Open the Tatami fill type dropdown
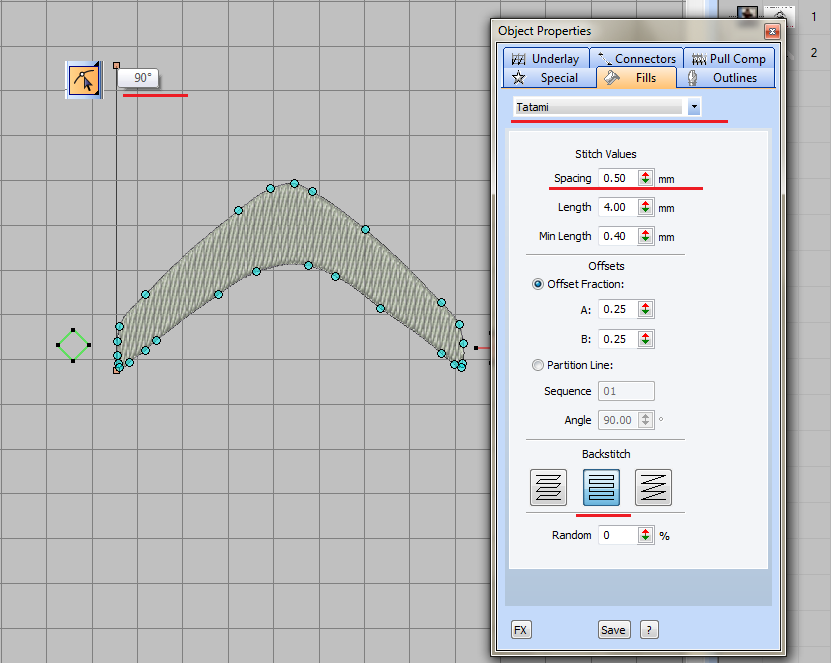Screen dimensions: 831x663 click(694, 106)
